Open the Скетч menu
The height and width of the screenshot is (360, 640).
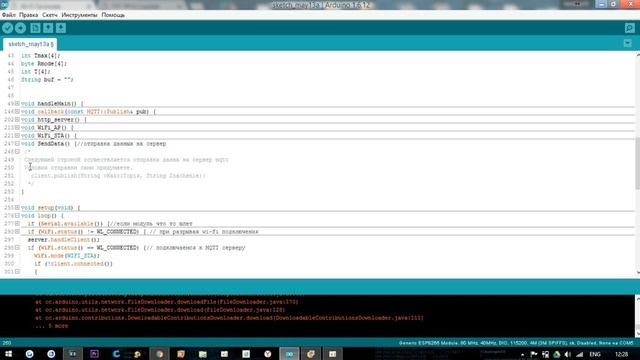coord(50,15)
